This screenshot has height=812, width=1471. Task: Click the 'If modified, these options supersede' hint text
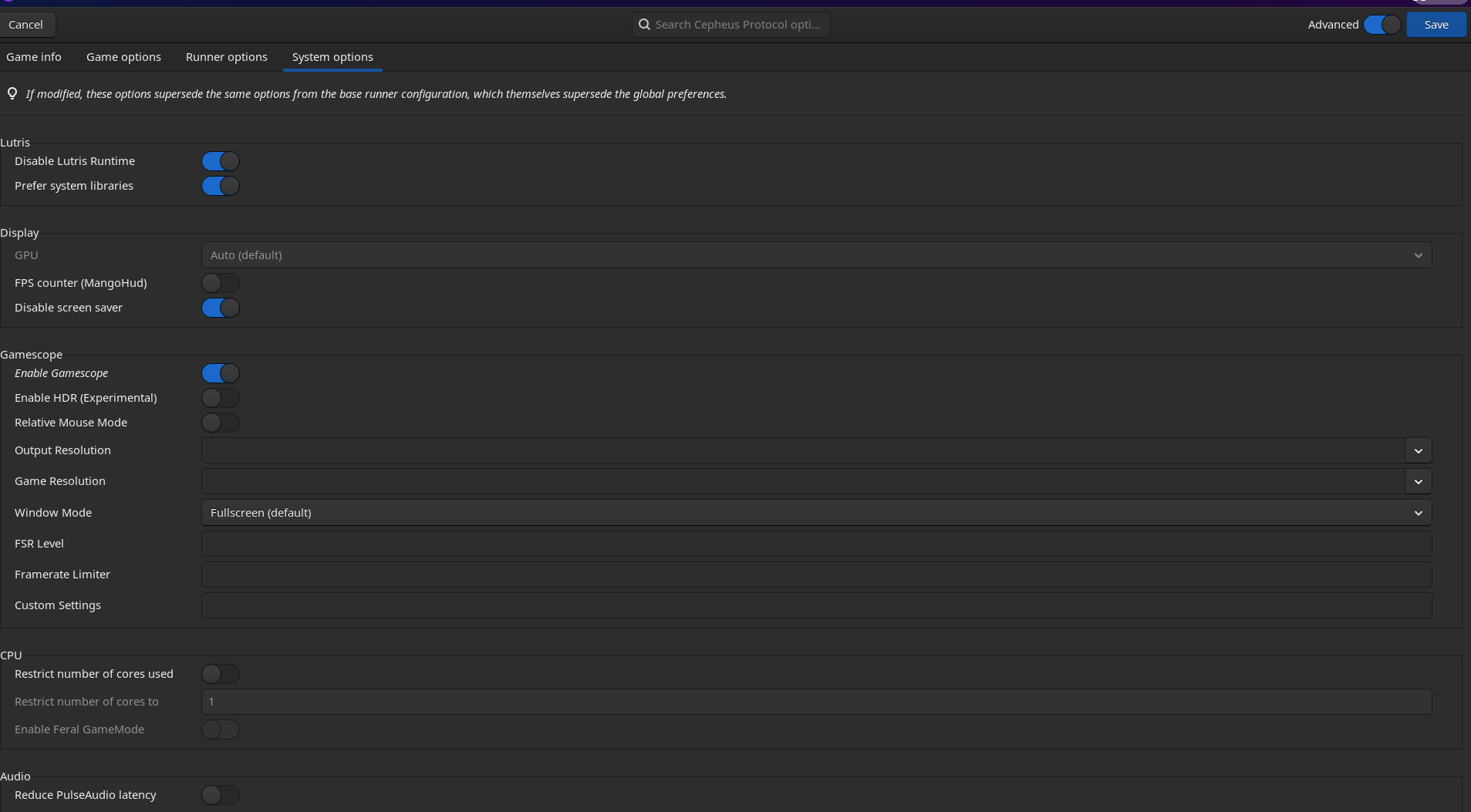[x=376, y=94]
